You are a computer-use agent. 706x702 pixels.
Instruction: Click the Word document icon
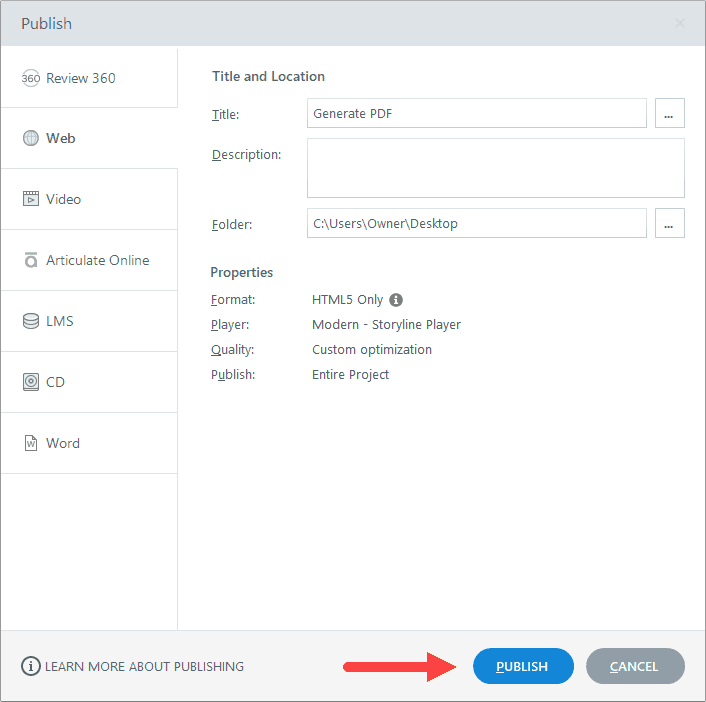click(31, 443)
